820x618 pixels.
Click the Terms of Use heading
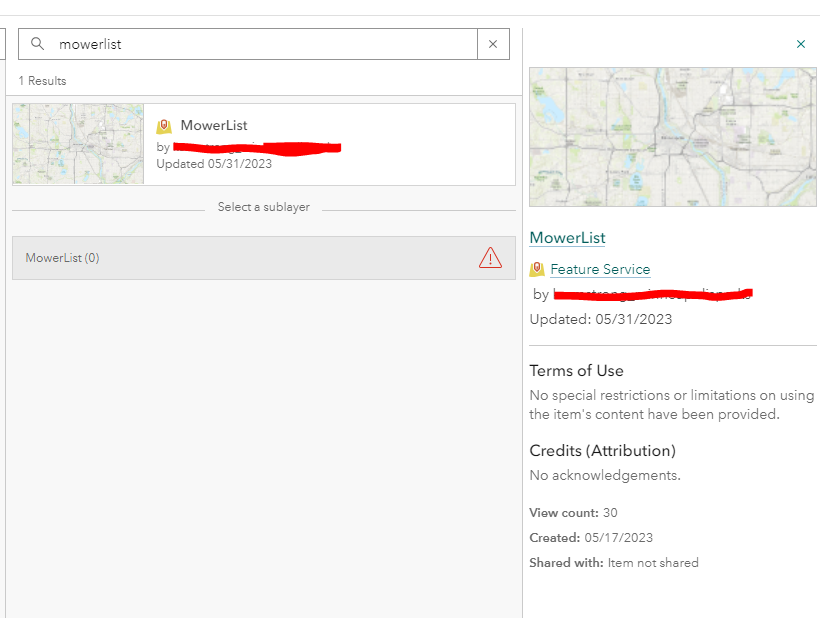576,371
